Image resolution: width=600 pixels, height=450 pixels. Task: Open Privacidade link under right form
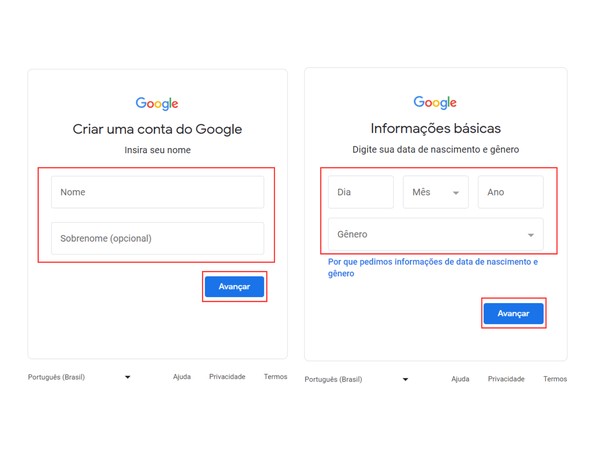tap(506, 379)
